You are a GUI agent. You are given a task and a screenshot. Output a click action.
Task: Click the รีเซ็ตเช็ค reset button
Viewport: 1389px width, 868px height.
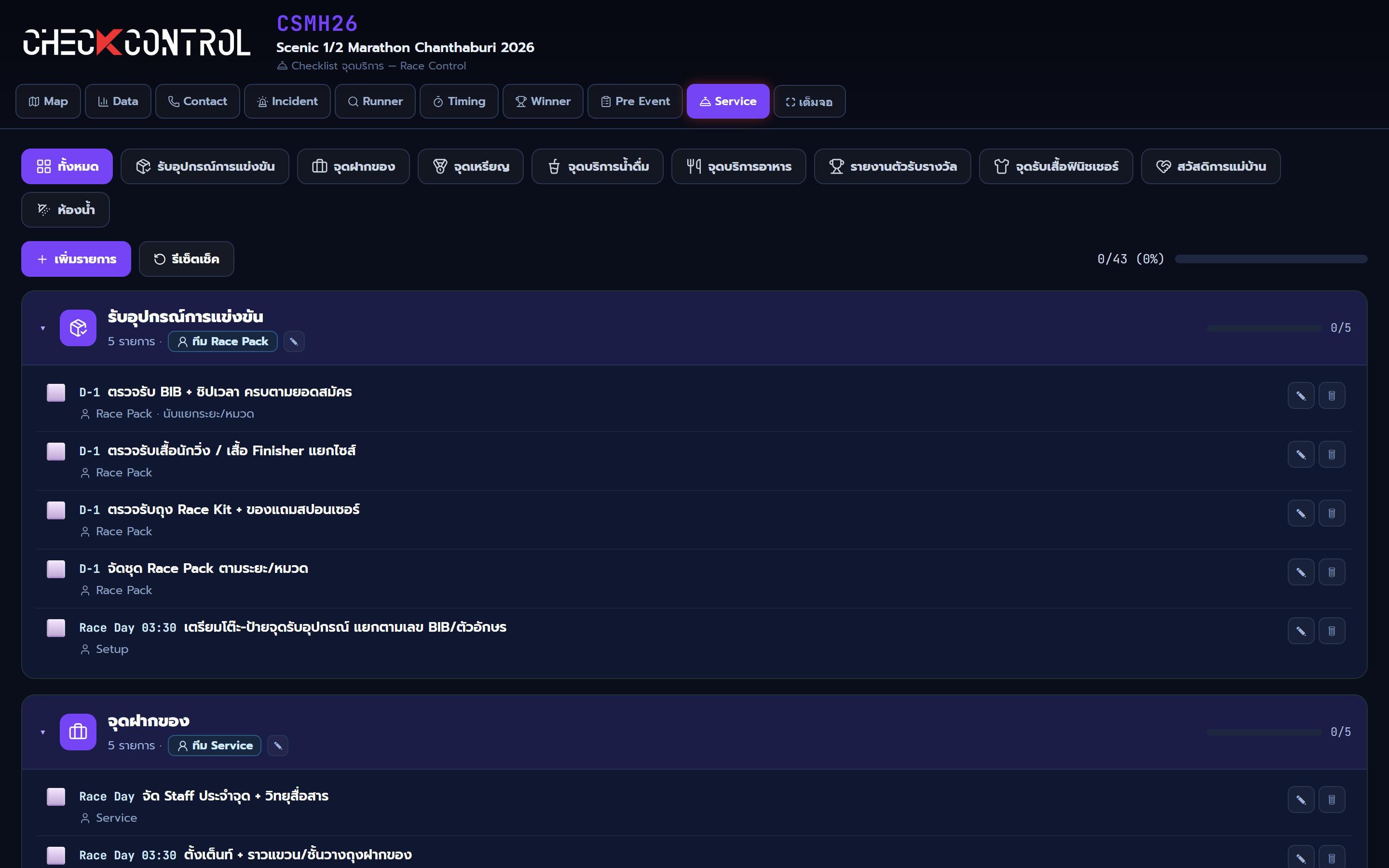tap(187, 259)
